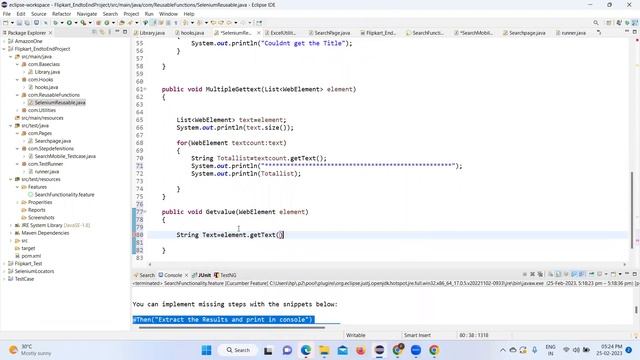This screenshot has width=640, height=360.
Task: Close the Package Explorer tab
Action: coord(51,33)
